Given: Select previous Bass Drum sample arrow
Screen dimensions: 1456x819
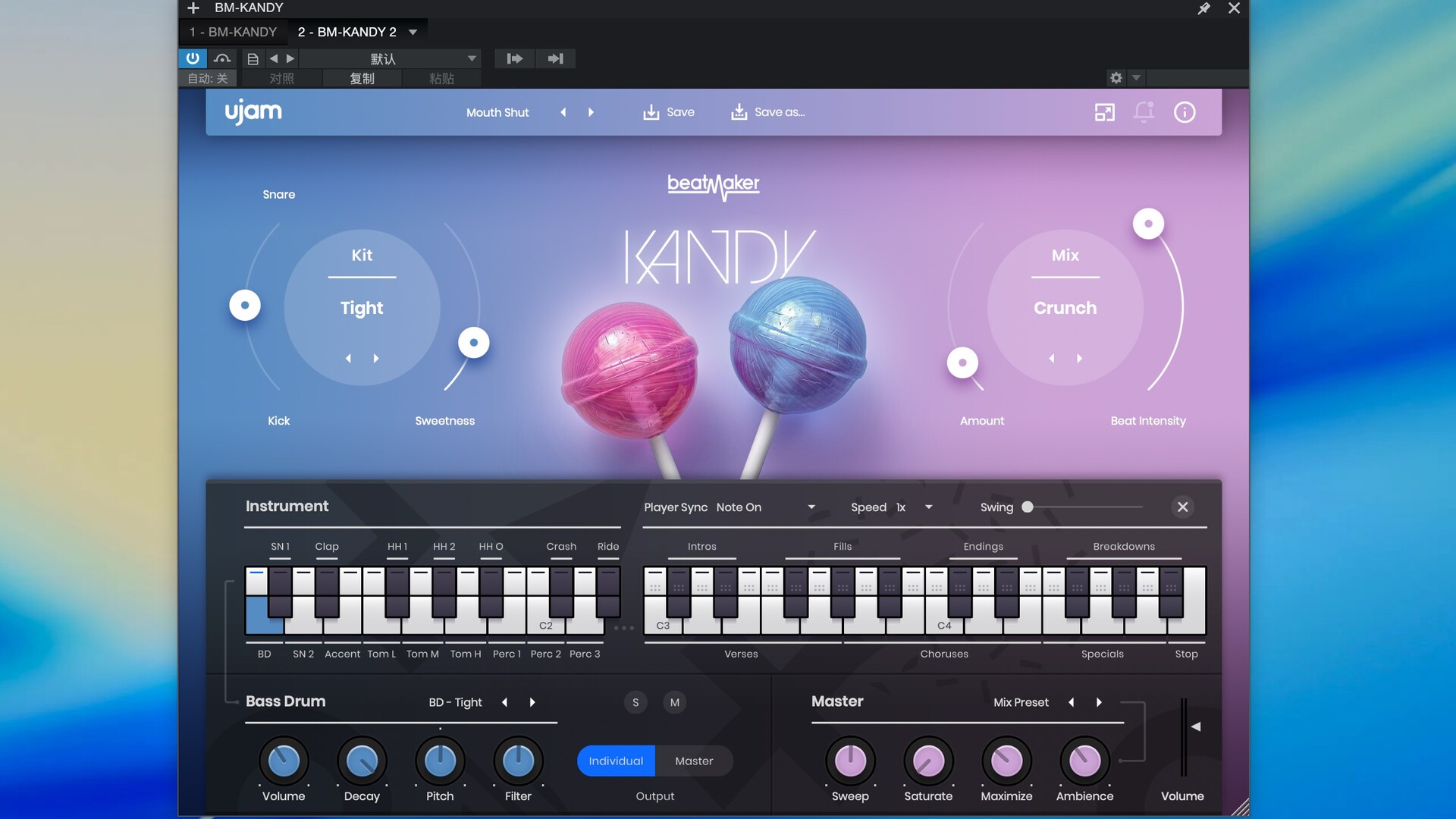Looking at the screenshot, I should (504, 702).
